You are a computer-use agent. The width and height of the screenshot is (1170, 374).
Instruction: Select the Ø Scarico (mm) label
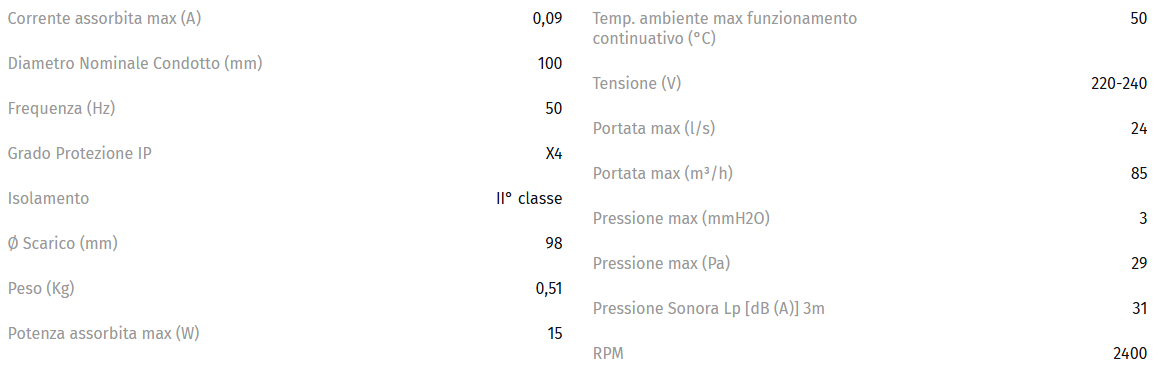tap(63, 243)
